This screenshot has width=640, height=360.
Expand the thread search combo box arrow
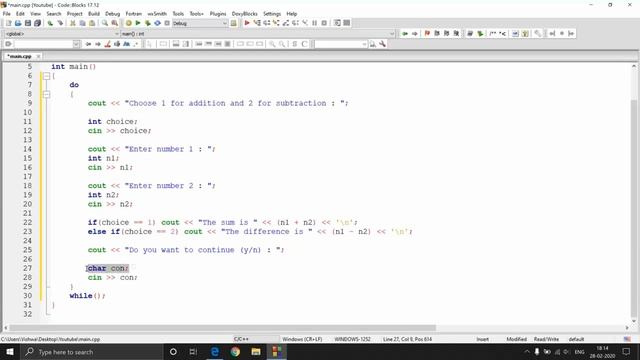tap(364, 44)
